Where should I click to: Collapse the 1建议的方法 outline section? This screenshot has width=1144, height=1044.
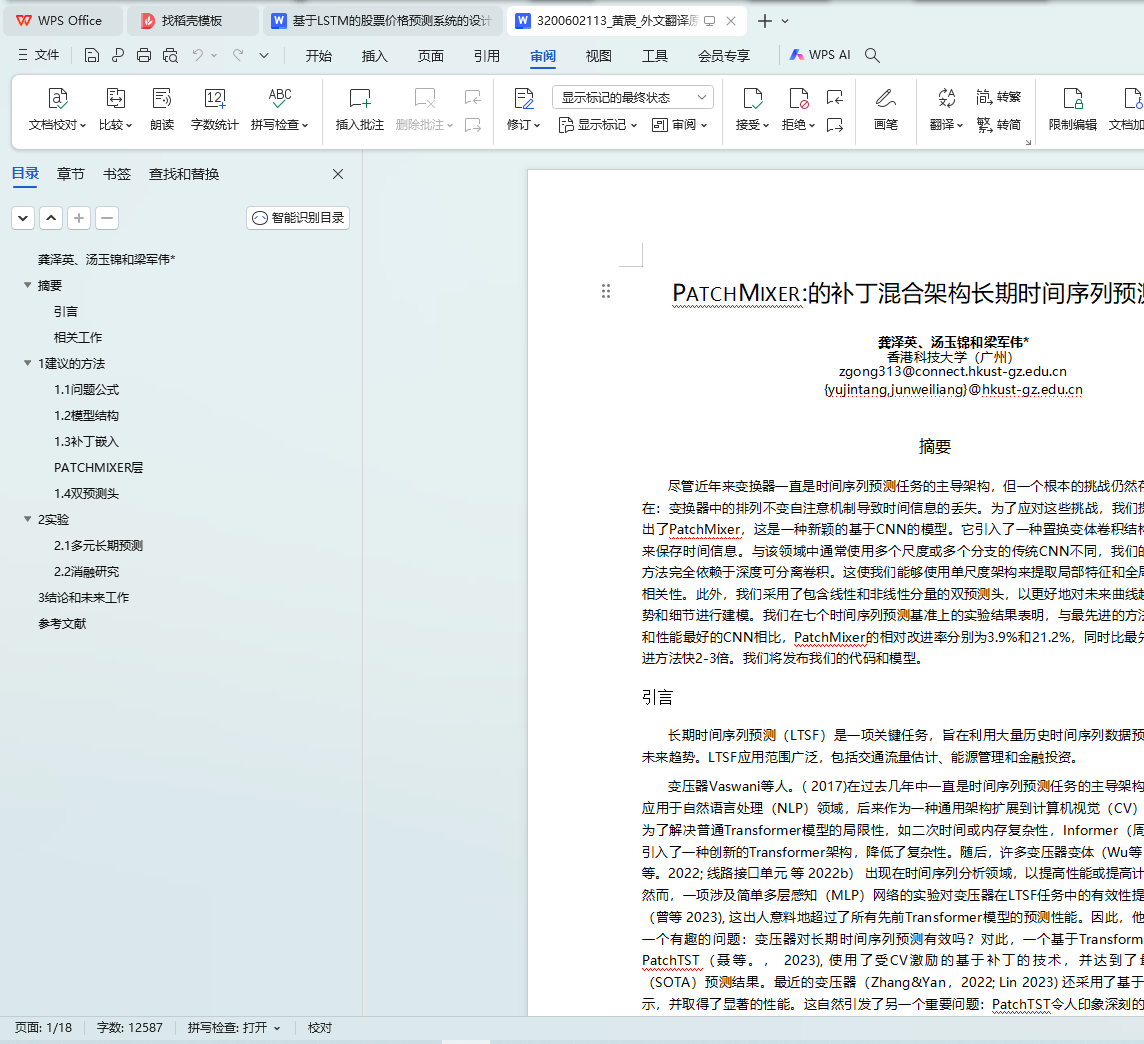[28, 363]
